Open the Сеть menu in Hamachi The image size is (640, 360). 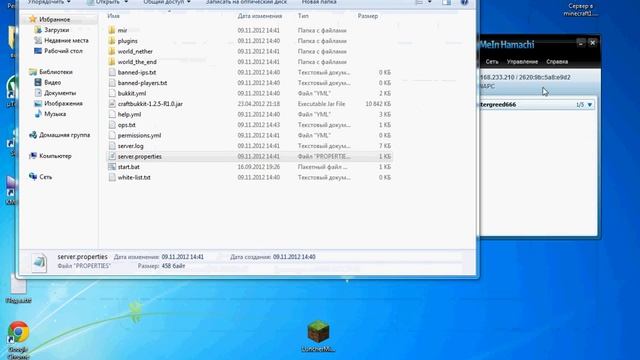click(492, 62)
